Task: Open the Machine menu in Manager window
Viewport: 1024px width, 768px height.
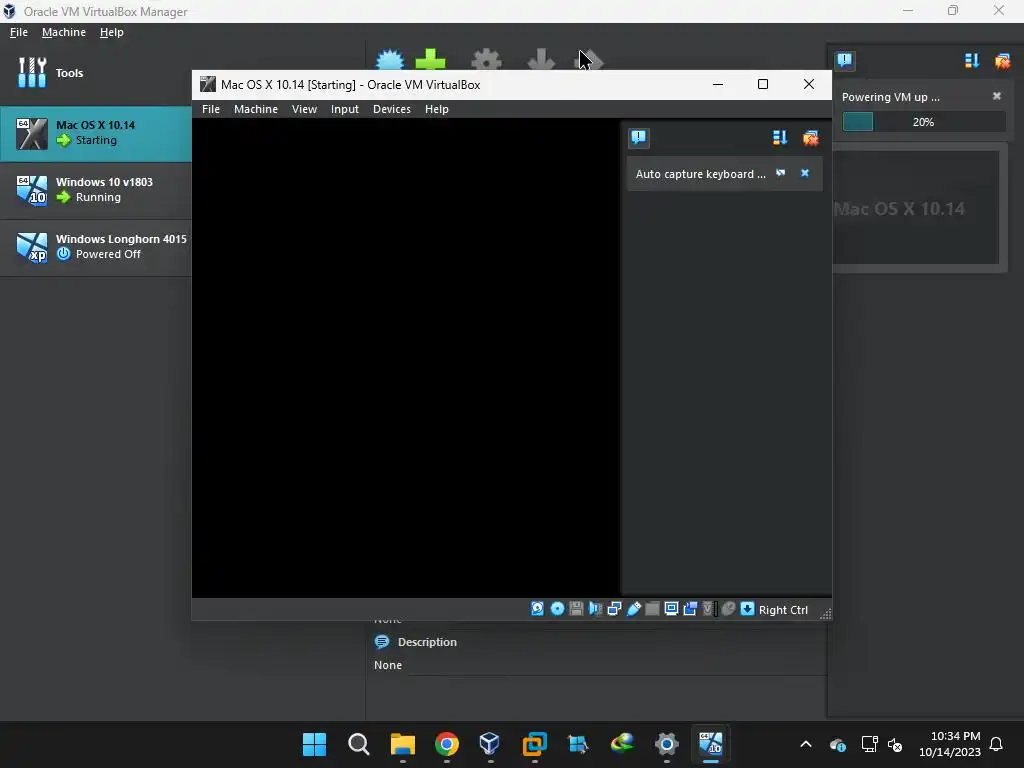Action: click(x=64, y=32)
